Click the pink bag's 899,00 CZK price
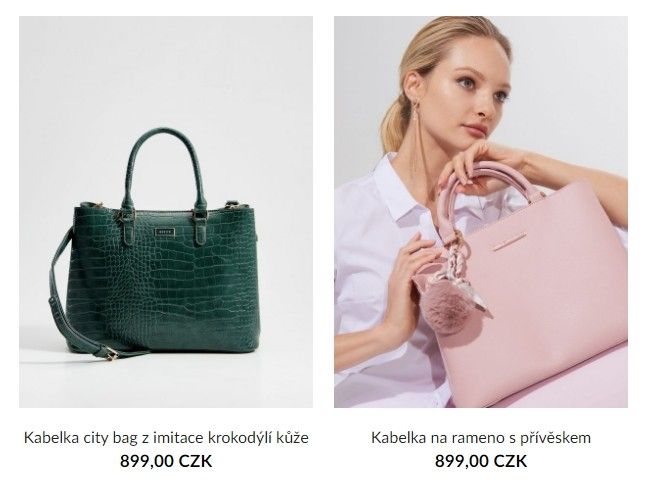 [481, 461]
